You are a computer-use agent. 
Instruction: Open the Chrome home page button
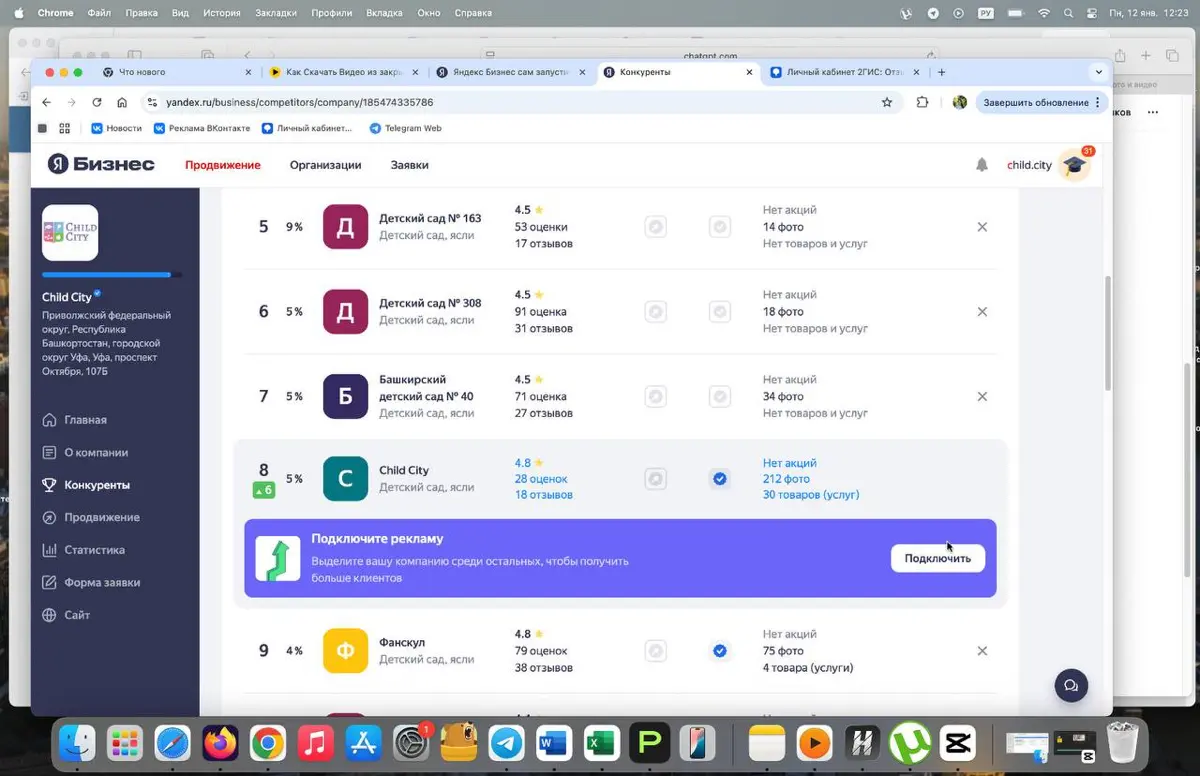(122, 102)
